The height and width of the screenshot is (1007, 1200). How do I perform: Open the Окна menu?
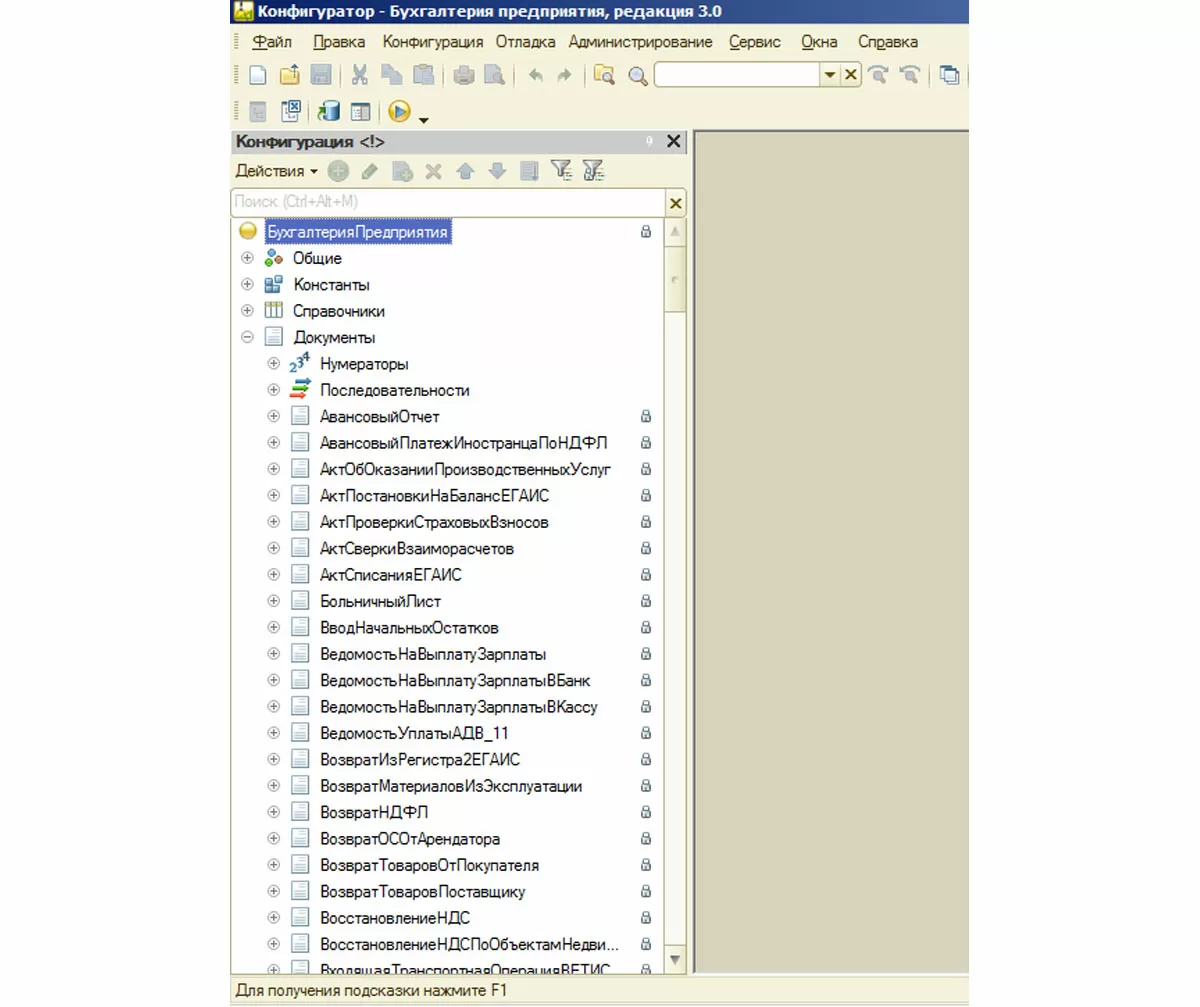[x=820, y=42]
